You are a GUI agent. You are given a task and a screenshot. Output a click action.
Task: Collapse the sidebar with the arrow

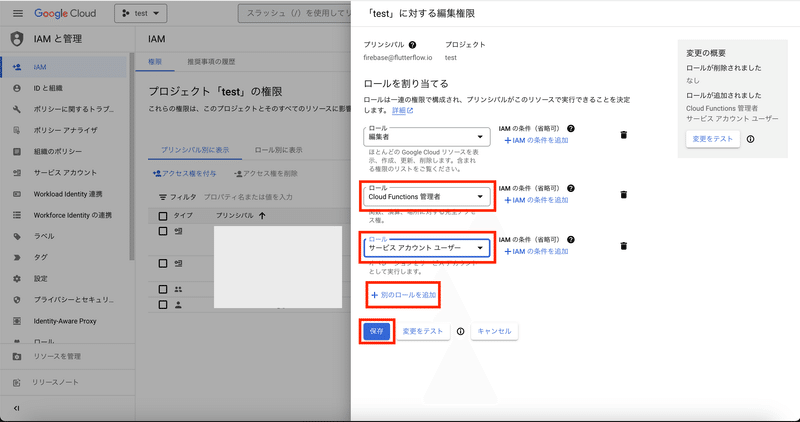(16, 408)
